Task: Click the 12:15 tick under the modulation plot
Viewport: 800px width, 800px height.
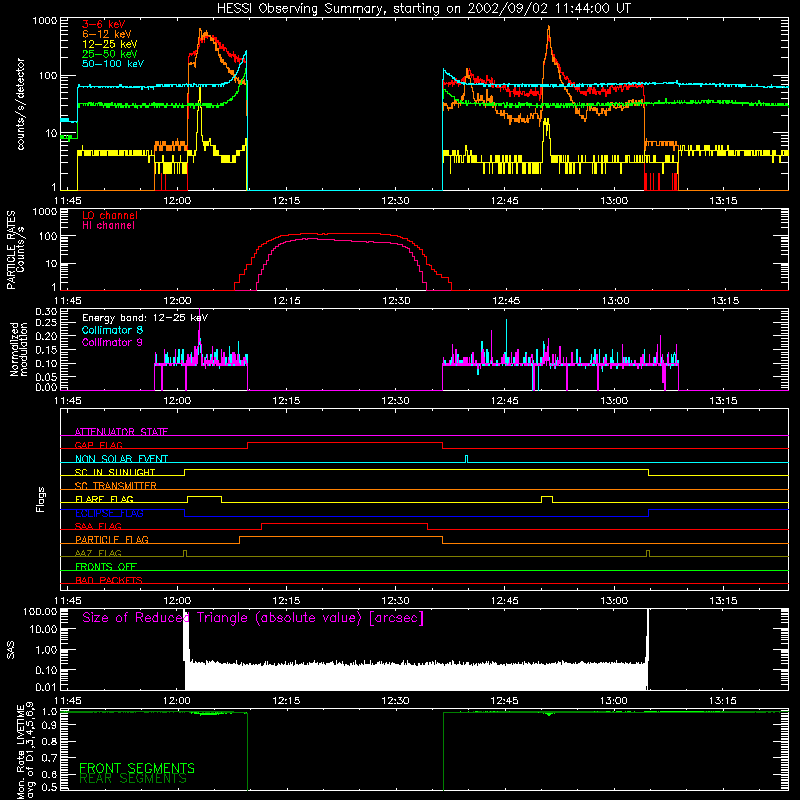Action: 286,401
